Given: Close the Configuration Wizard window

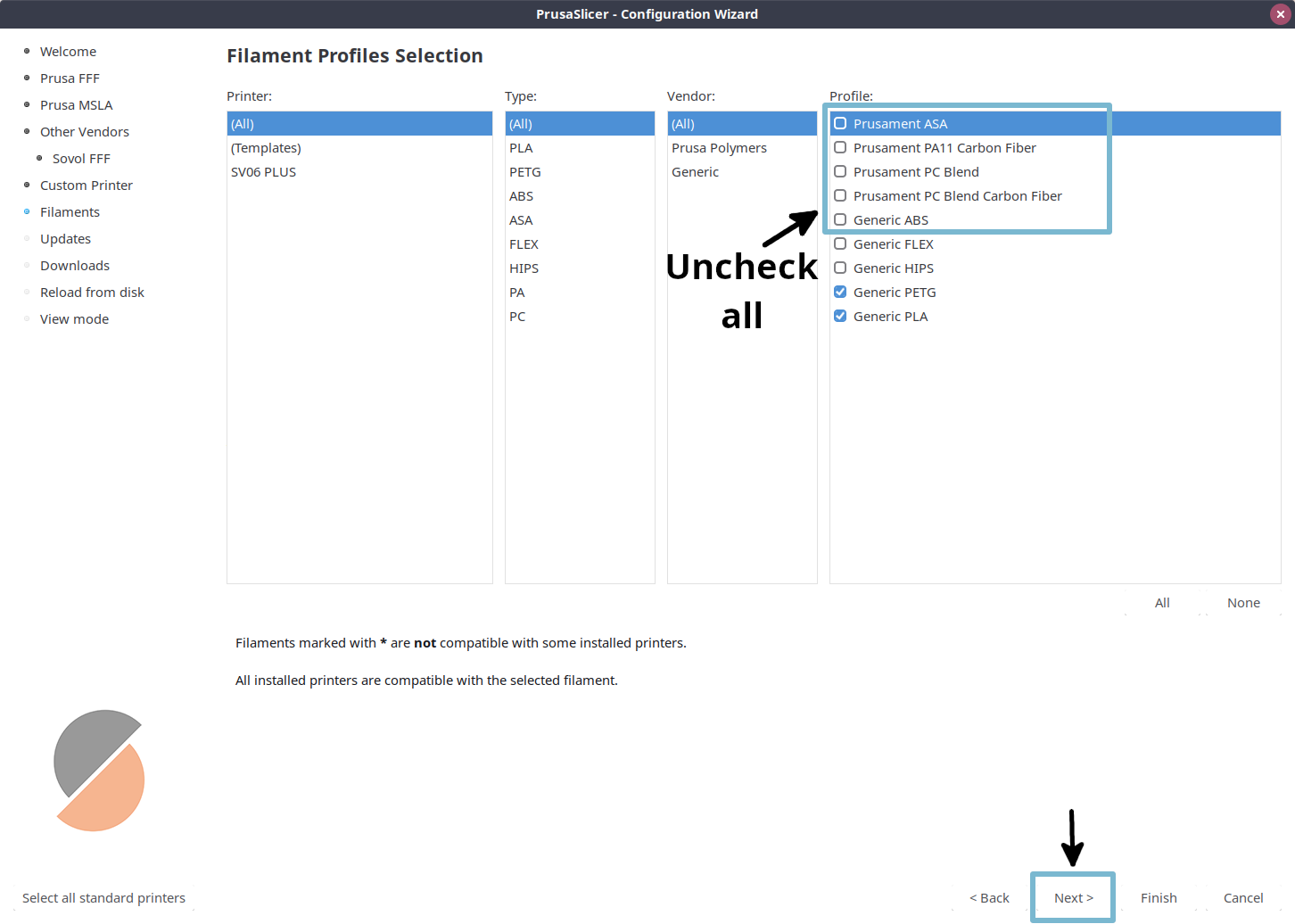Looking at the screenshot, I should click(x=1280, y=14).
